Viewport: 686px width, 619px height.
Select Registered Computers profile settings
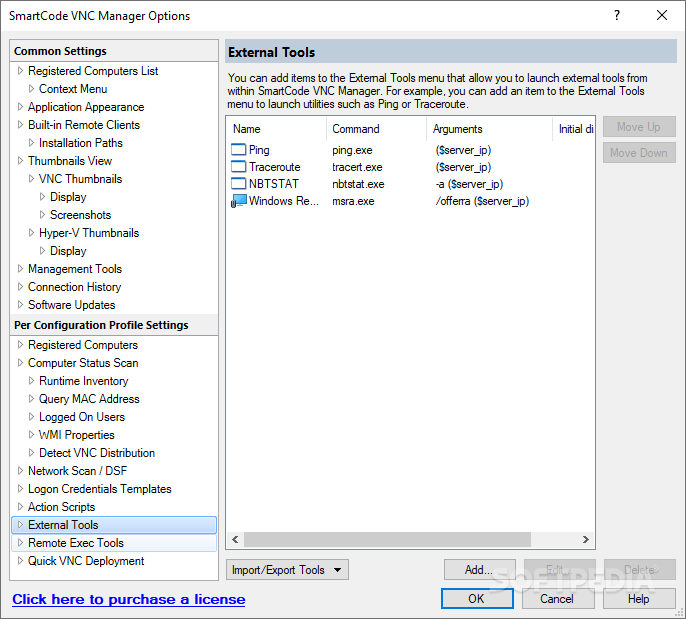(x=83, y=345)
